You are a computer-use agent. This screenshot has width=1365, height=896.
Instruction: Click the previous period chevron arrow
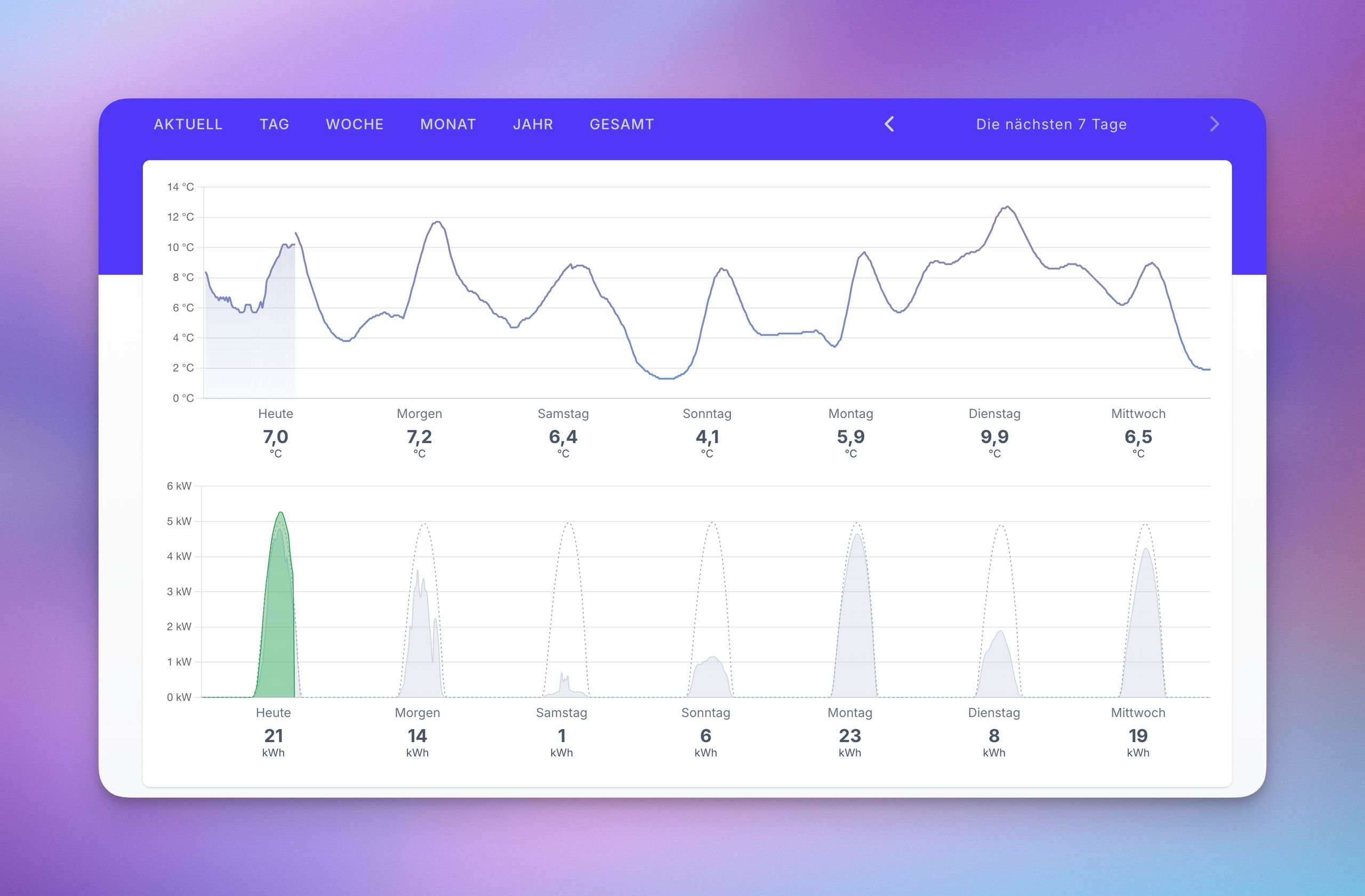pyautogui.click(x=889, y=124)
